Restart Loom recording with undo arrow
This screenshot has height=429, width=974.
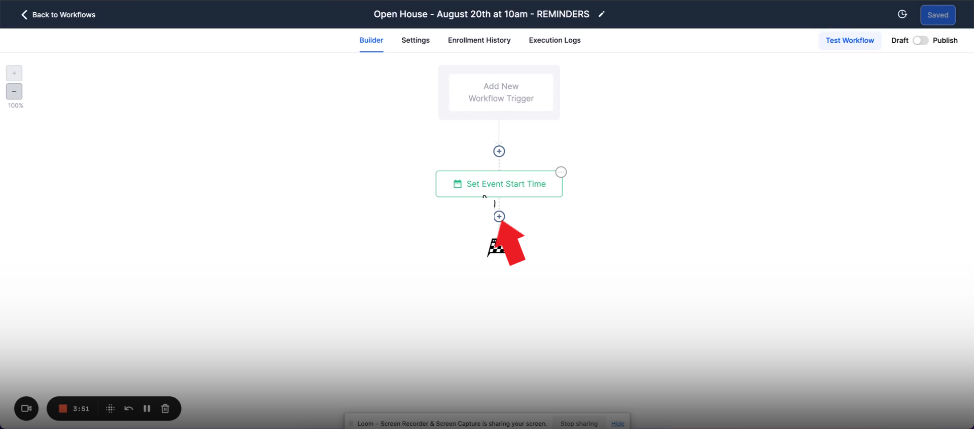click(x=129, y=409)
